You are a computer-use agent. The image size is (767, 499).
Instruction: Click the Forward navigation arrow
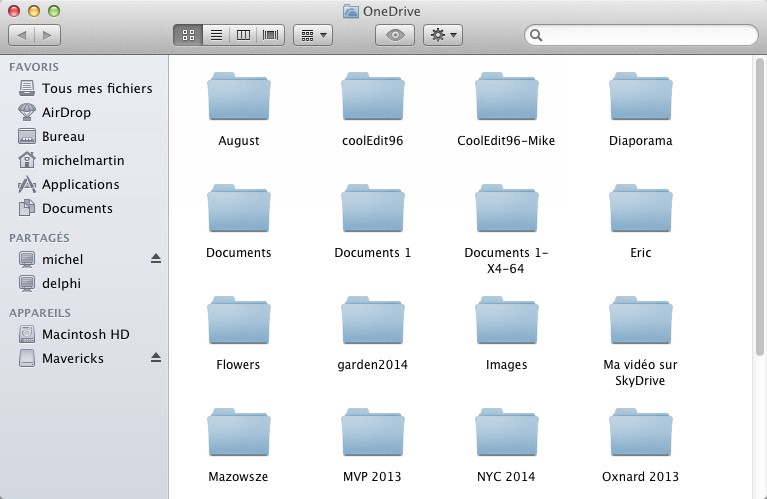pos(47,35)
